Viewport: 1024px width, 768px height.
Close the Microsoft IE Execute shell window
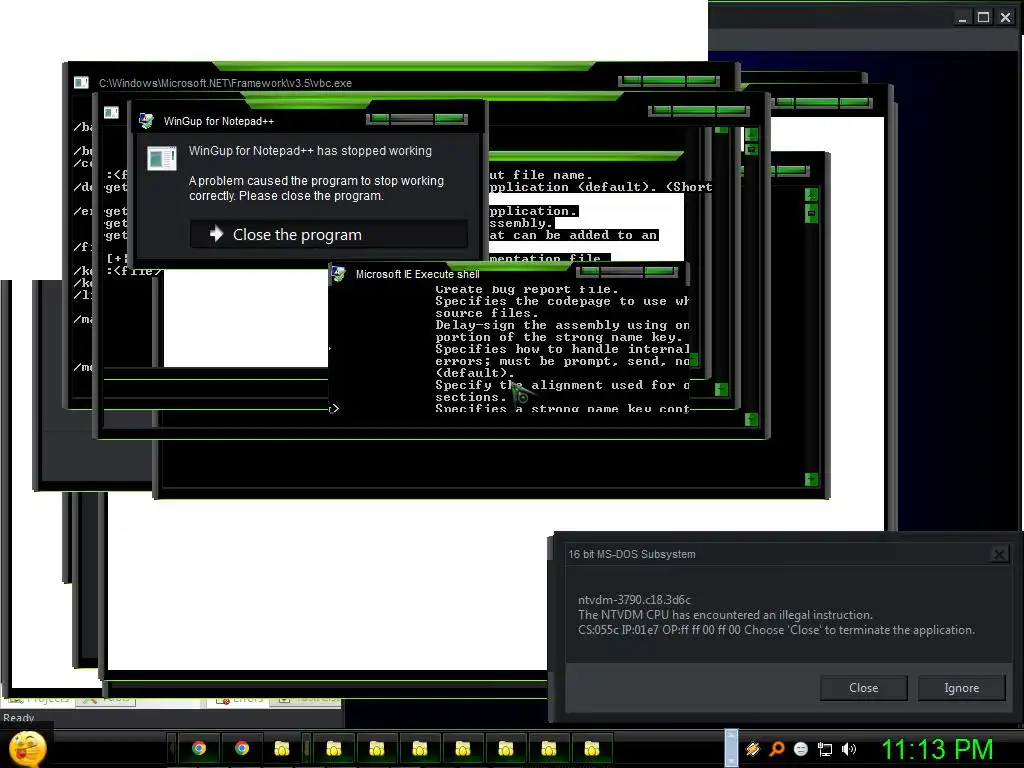[660, 271]
